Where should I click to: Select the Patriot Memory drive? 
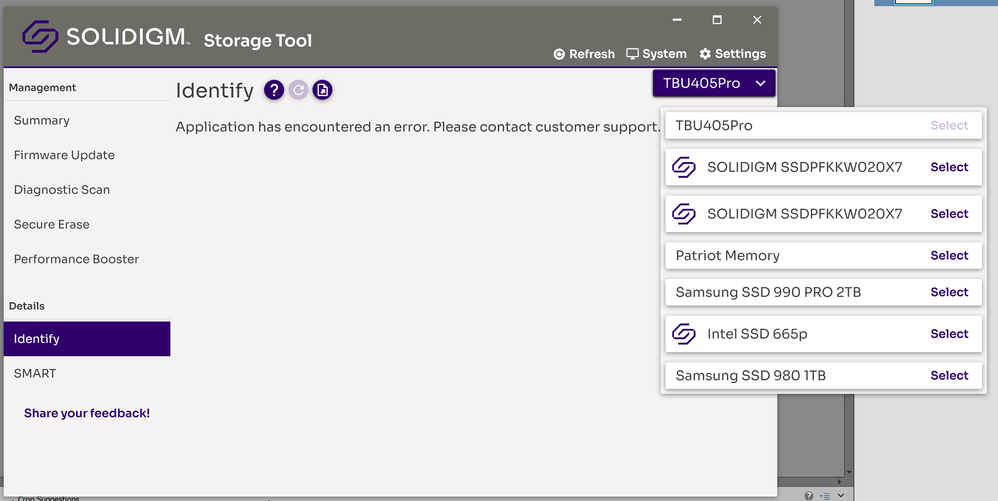point(948,256)
